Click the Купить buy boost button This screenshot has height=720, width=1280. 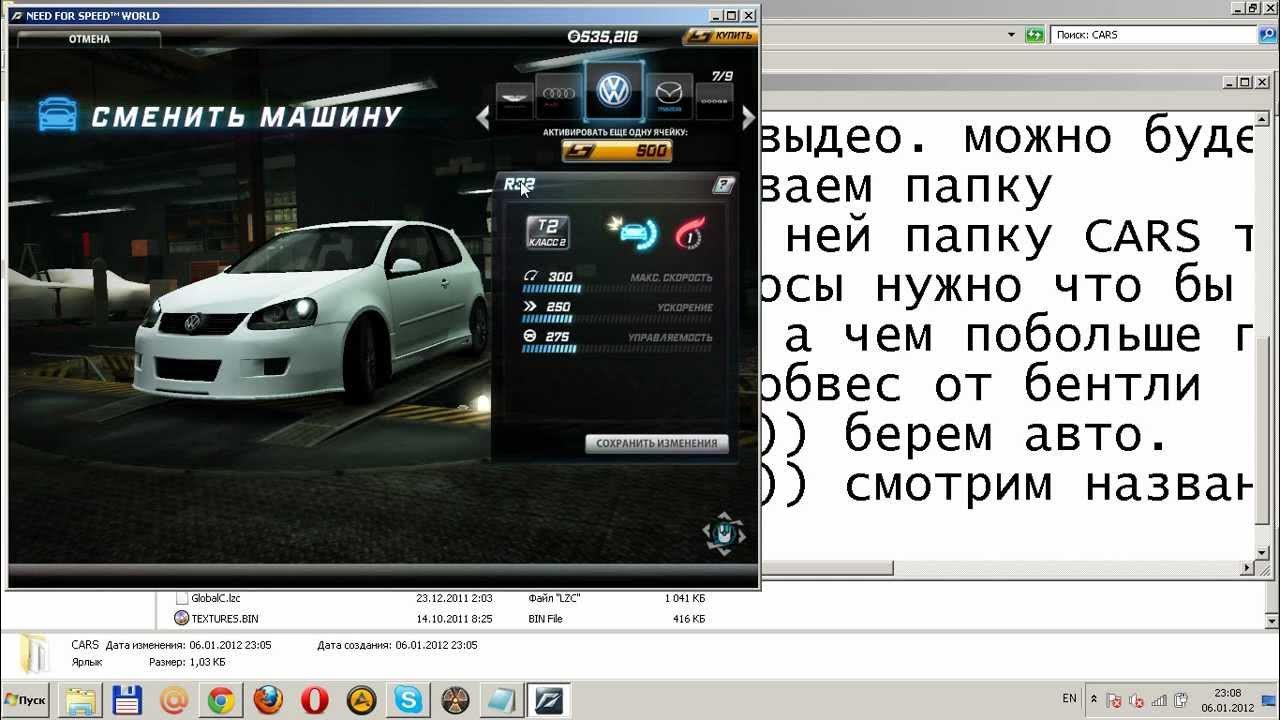point(719,36)
